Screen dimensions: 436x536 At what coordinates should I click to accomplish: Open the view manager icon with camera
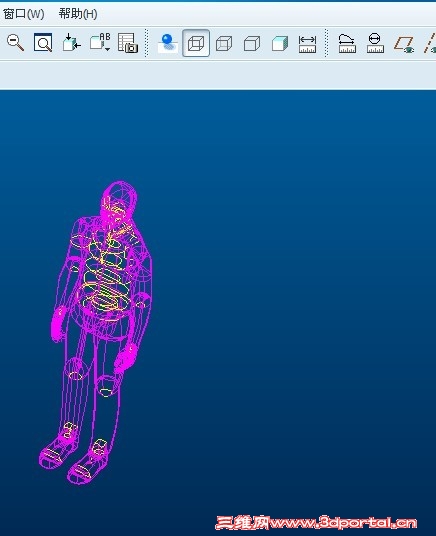(128, 43)
